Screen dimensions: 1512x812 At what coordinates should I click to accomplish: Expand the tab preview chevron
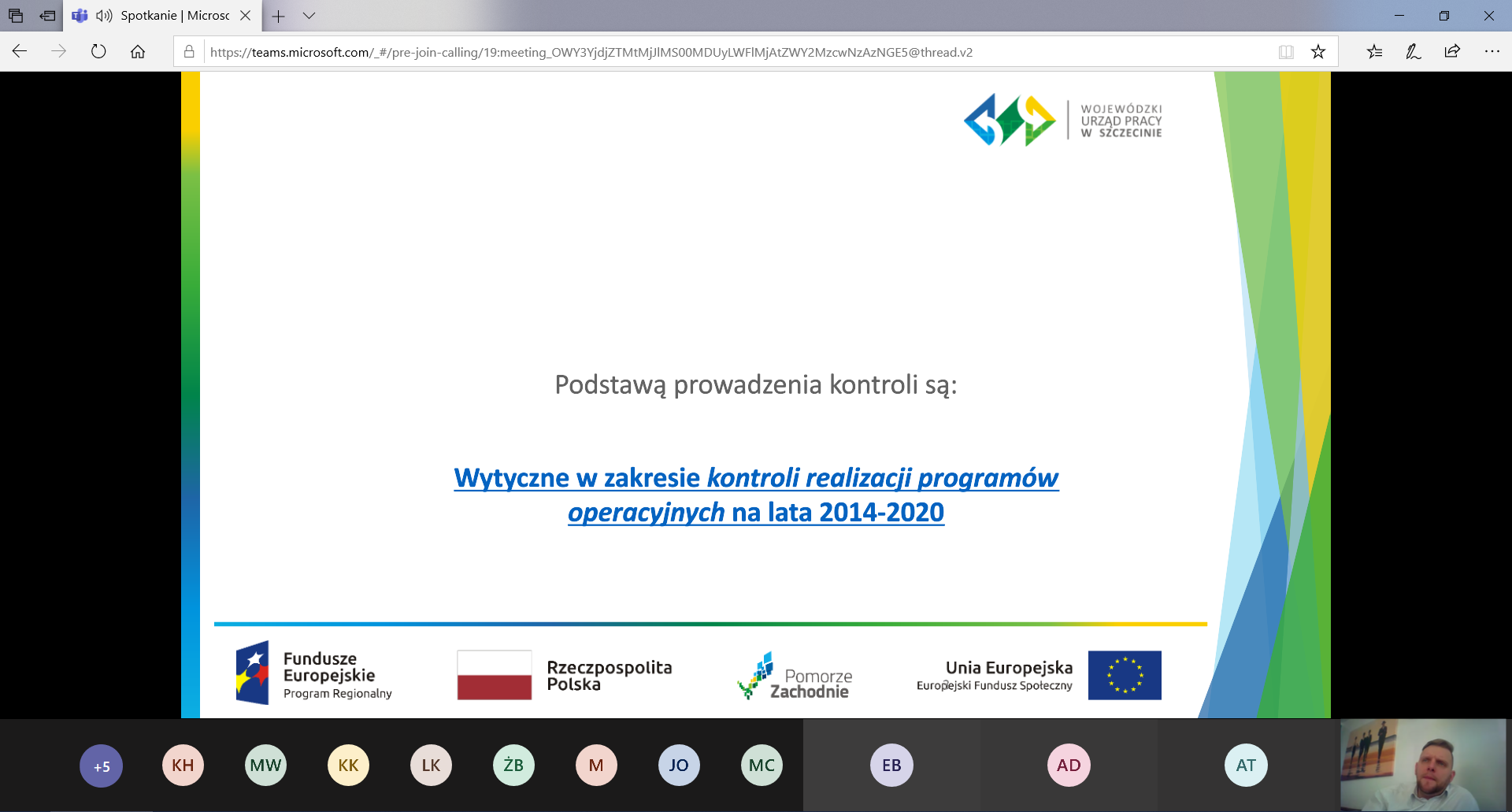309,16
